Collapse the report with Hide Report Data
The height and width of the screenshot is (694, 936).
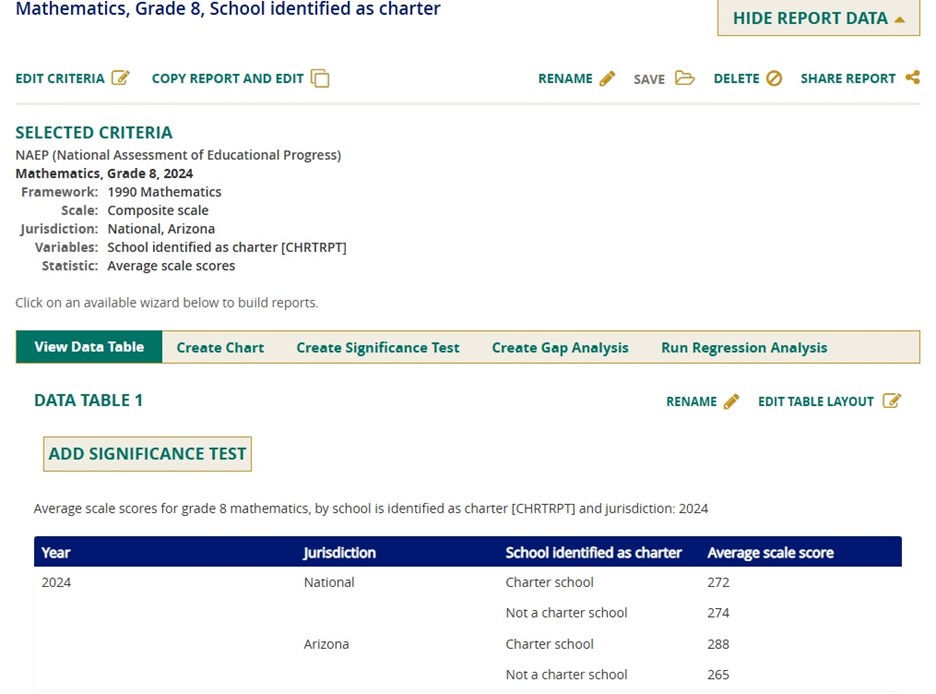click(x=818, y=18)
